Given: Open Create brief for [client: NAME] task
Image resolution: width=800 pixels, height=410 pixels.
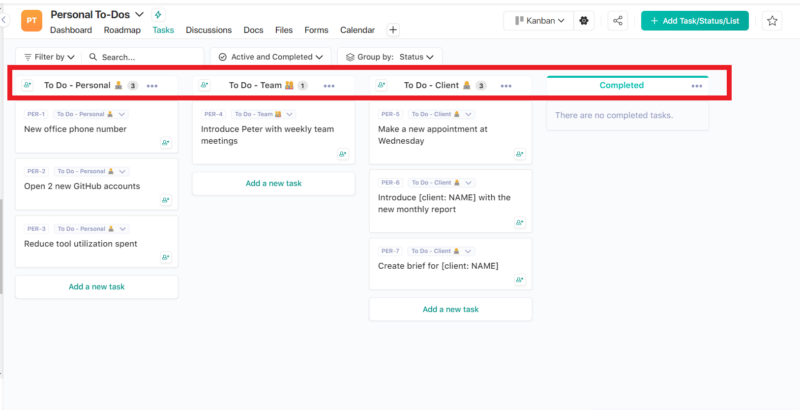Looking at the screenshot, I should coord(438,266).
